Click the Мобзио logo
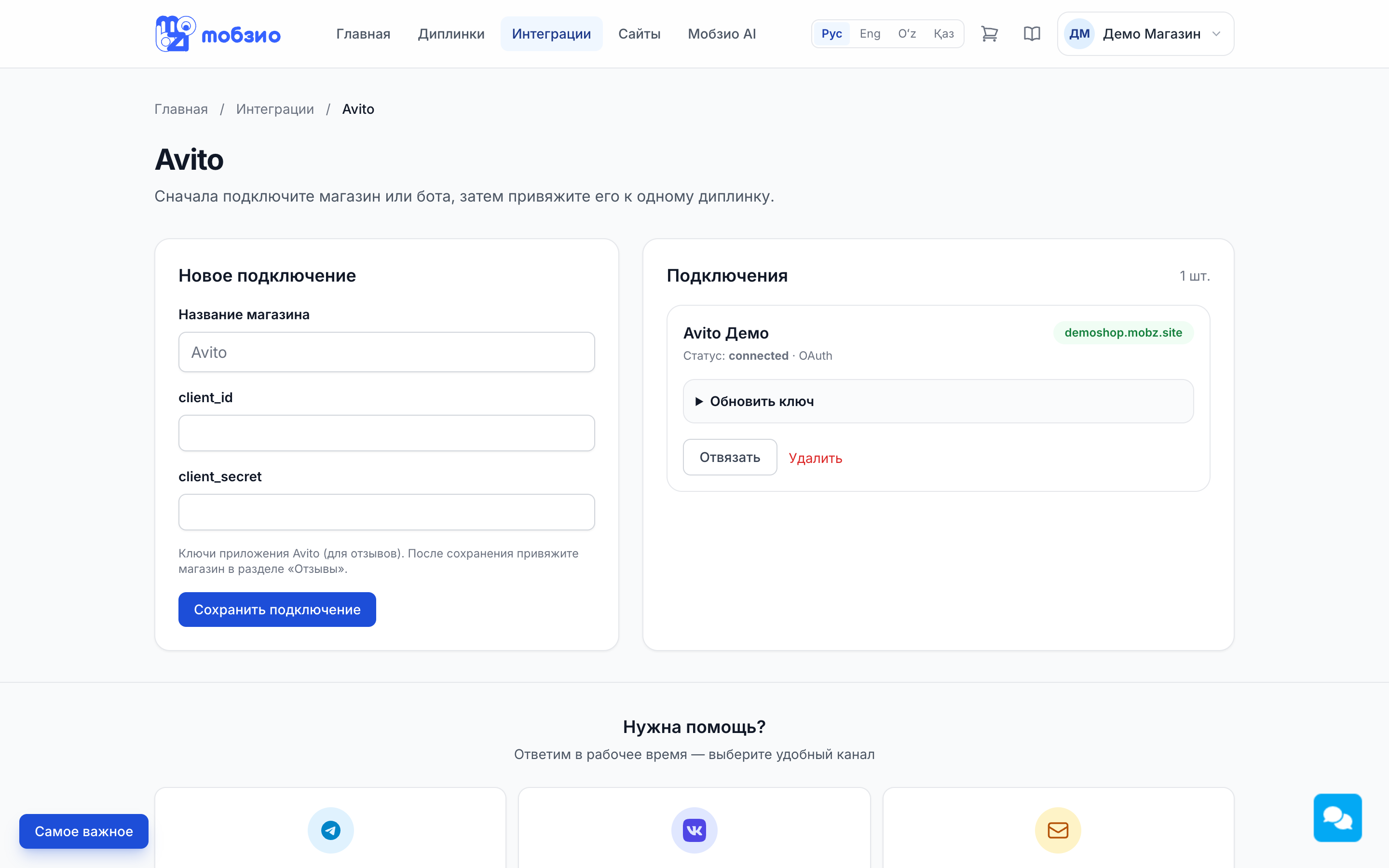This screenshot has width=1389, height=868. 218,34
